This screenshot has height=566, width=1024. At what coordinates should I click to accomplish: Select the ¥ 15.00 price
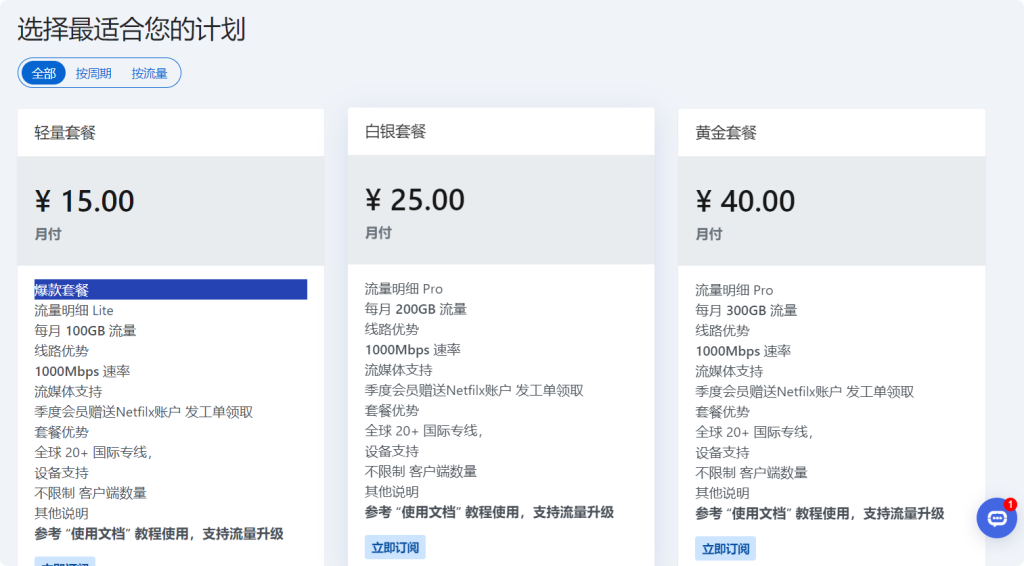[x=85, y=201]
